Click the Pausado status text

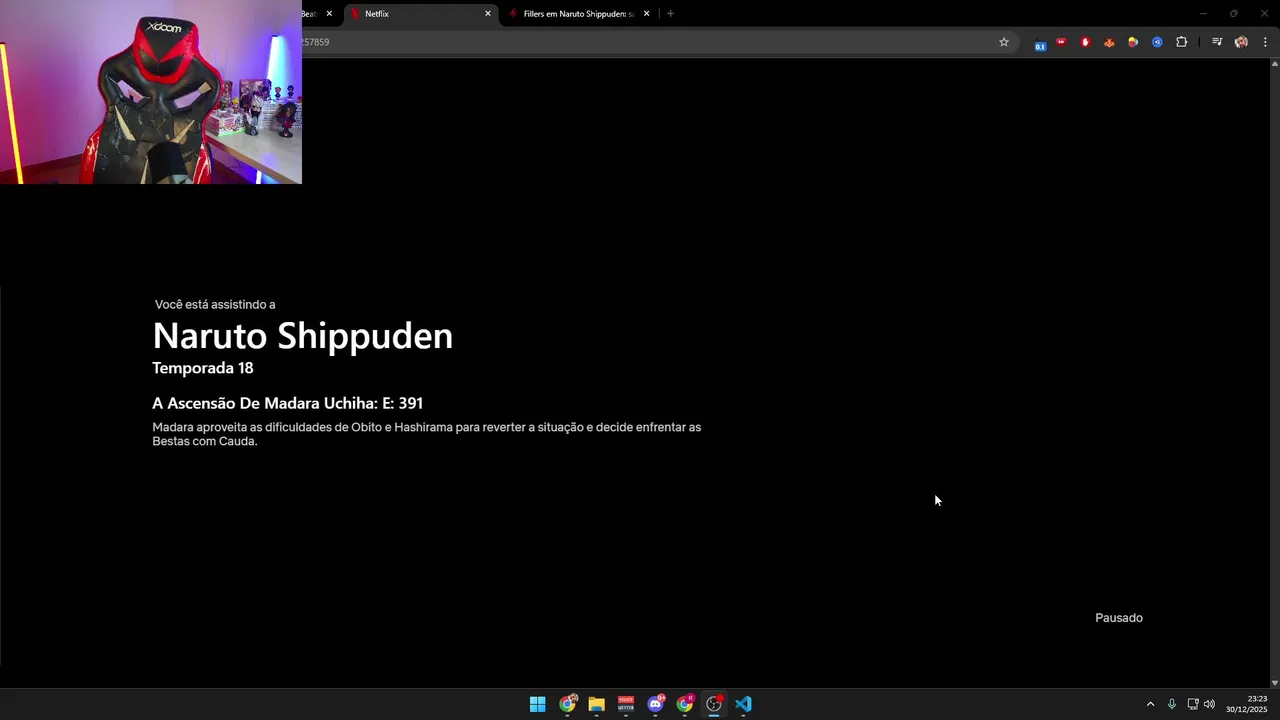[1119, 618]
